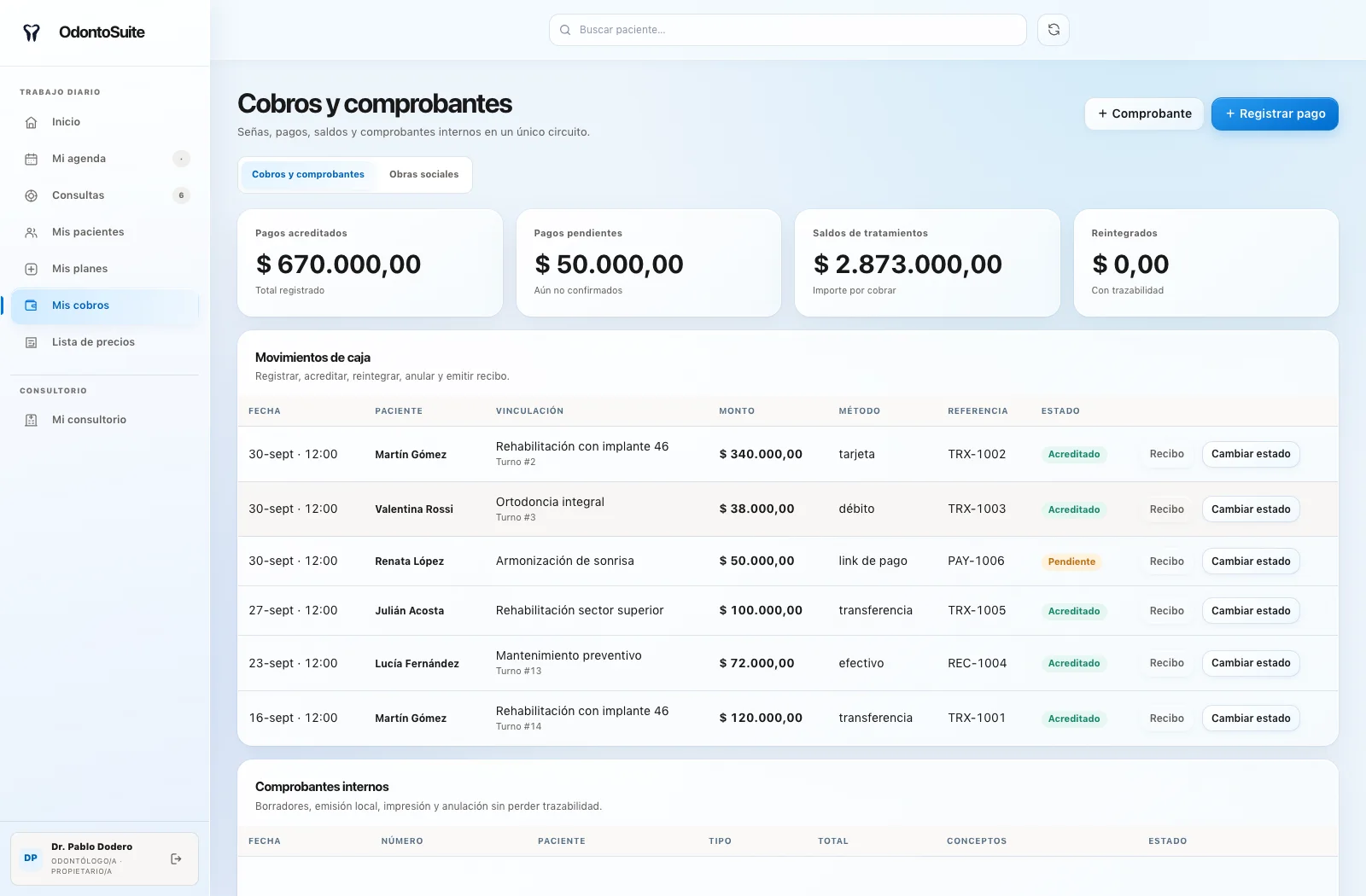
Task: Click patient name Lucía Fernández
Action: 417,664
